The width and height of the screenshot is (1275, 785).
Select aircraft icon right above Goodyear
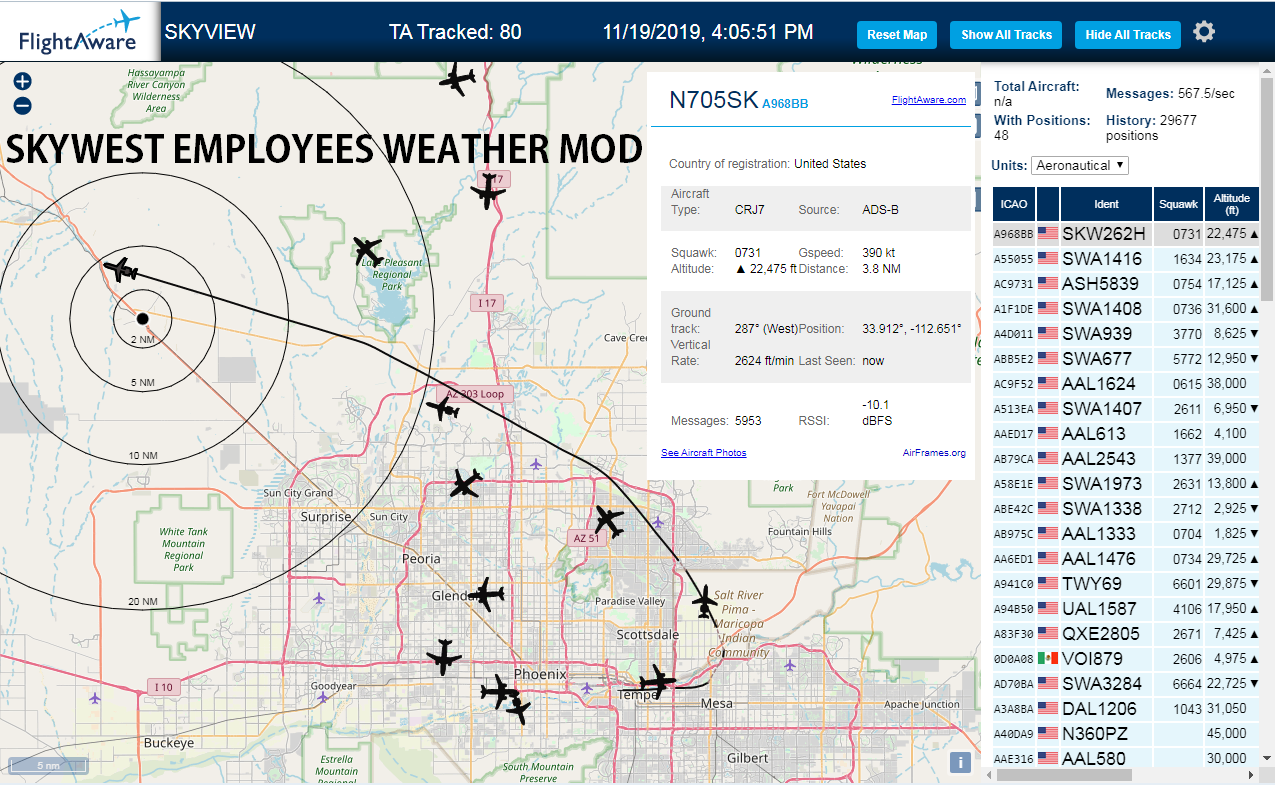tap(443, 657)
